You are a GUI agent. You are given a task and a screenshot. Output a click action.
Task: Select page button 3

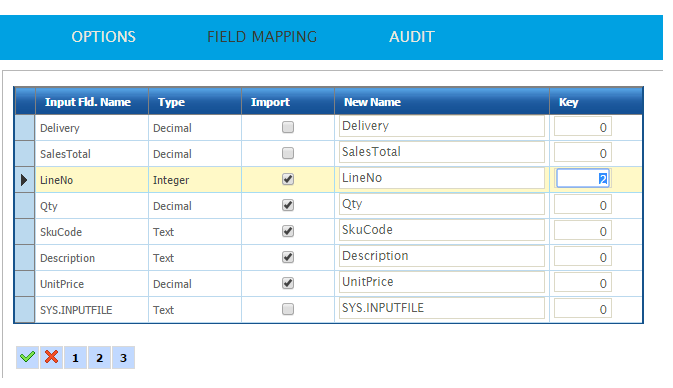tap(123, 357)
